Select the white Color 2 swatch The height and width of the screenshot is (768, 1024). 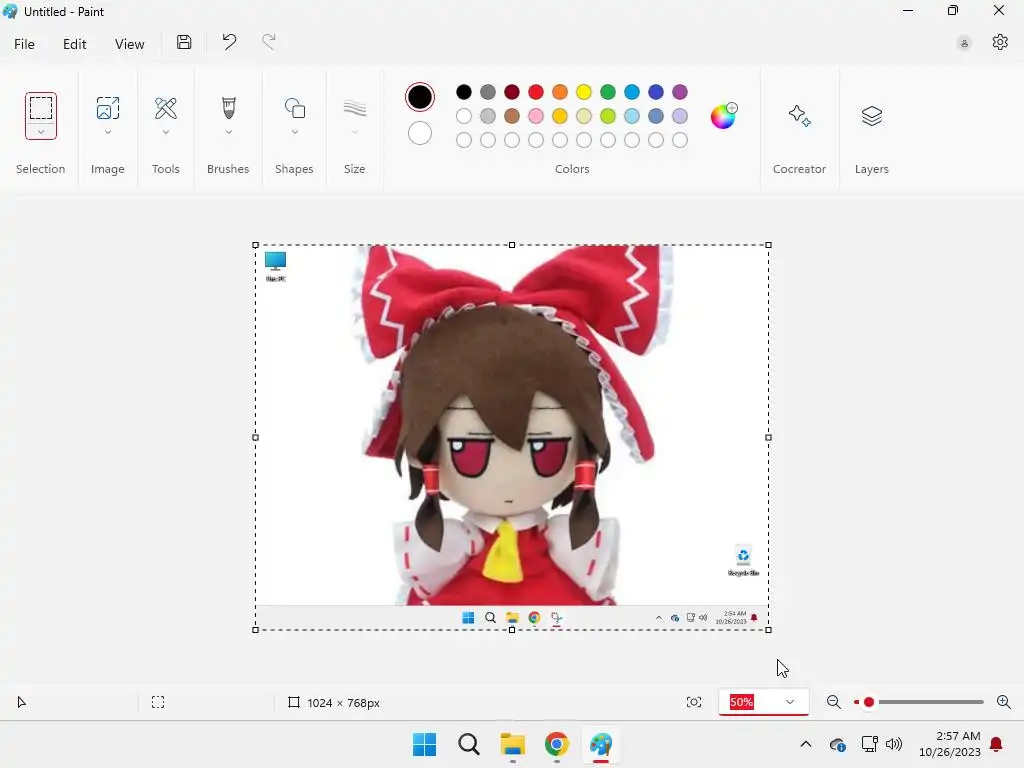(x=420, y=133)
